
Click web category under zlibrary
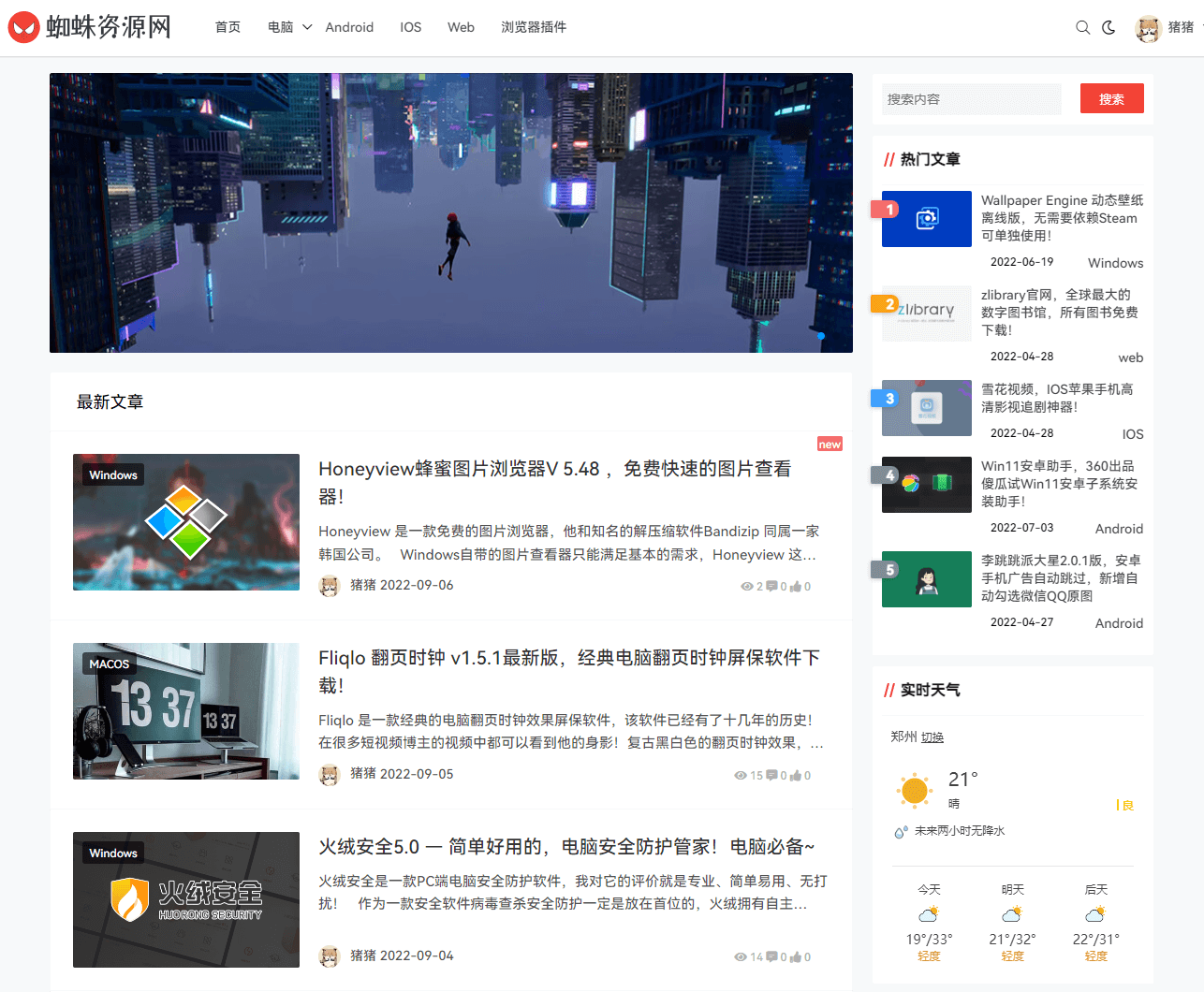click(x=1130, y=357)
